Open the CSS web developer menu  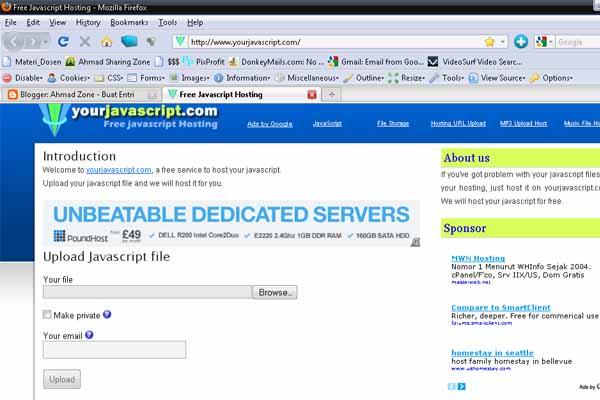(109, 78)
